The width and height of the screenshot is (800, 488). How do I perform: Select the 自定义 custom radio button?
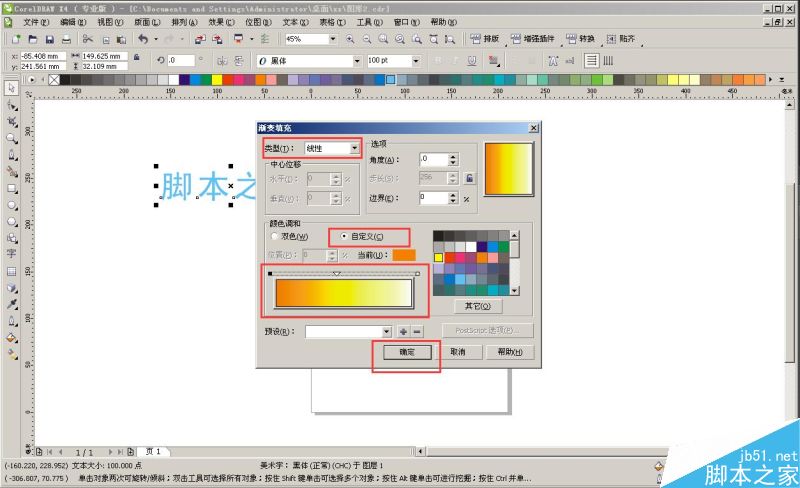344,236
